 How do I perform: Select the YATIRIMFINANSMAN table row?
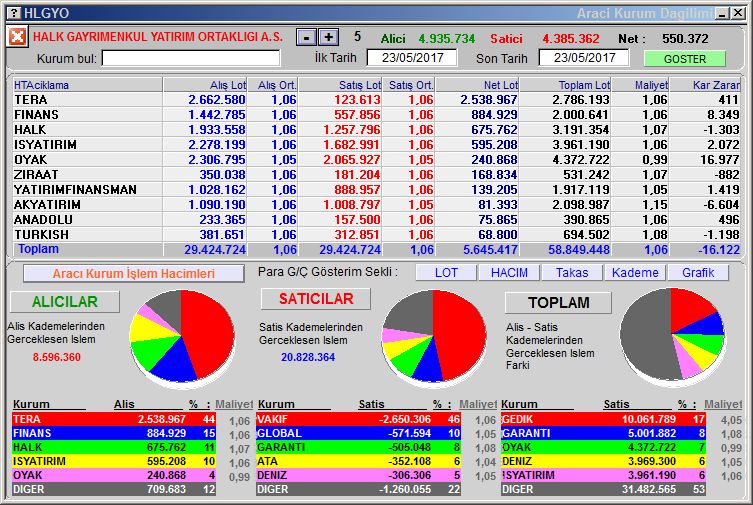(x=376, y=190)
